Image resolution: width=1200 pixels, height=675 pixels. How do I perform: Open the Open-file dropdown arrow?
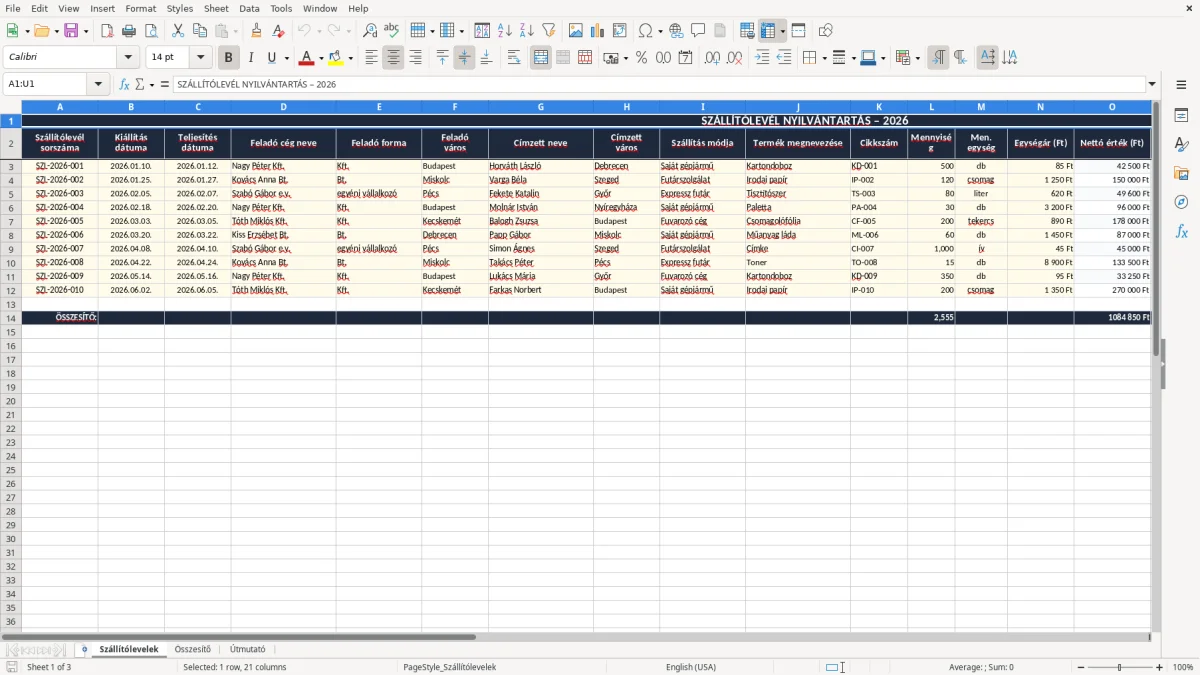[56, 31]
